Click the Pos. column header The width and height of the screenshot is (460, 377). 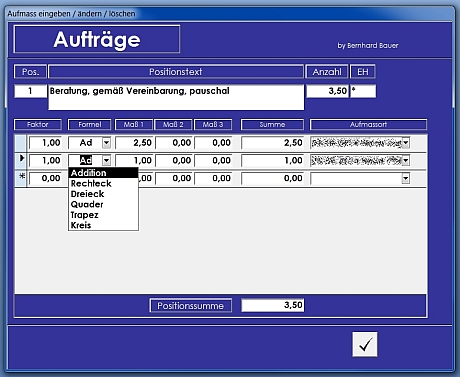(x=30, y=72)
